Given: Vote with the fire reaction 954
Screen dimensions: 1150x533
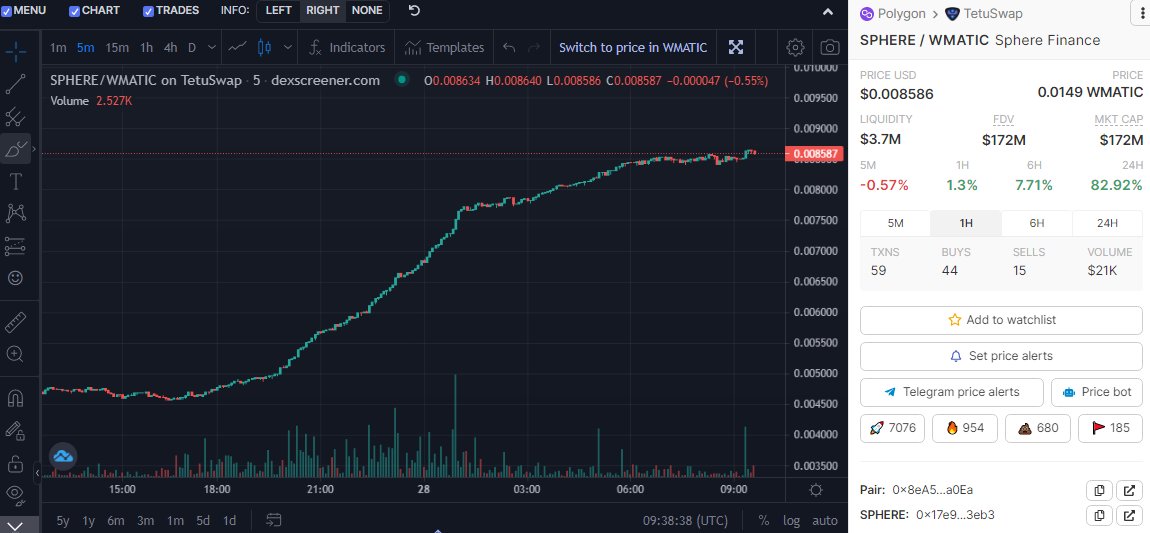Looking at the screenshot, I should (x=965, y=428).
